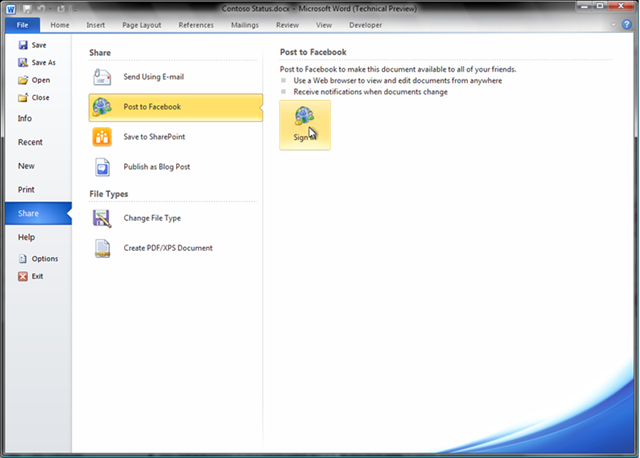Click the Close text in sidebar
This screenshot has height=458, width=640.
[40, 98]
